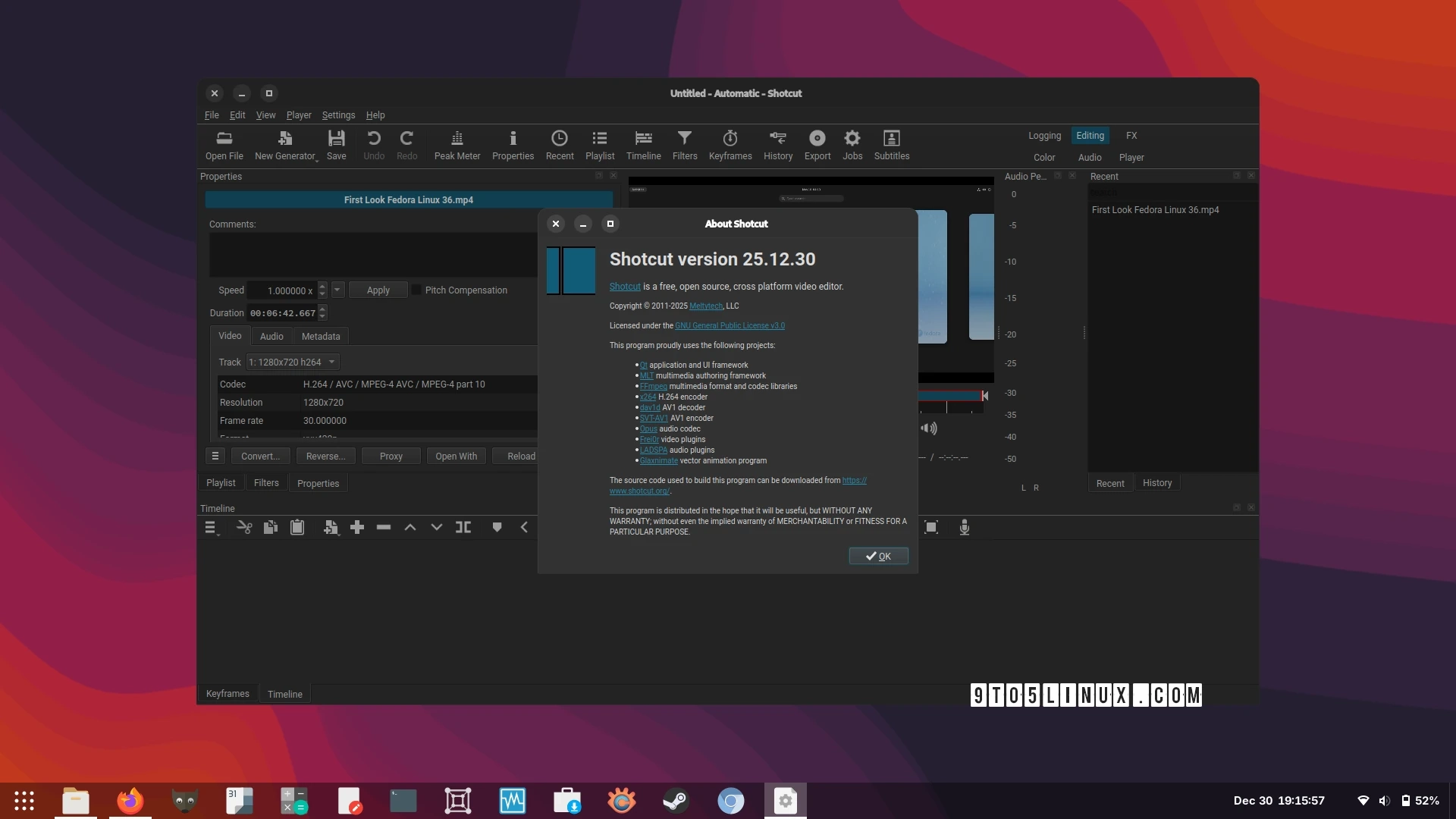Image resolution: width=1456 pixels, height=819 pixels.
Task: Start audio recording with the microphone icon
Action: [x=964, y=527]
